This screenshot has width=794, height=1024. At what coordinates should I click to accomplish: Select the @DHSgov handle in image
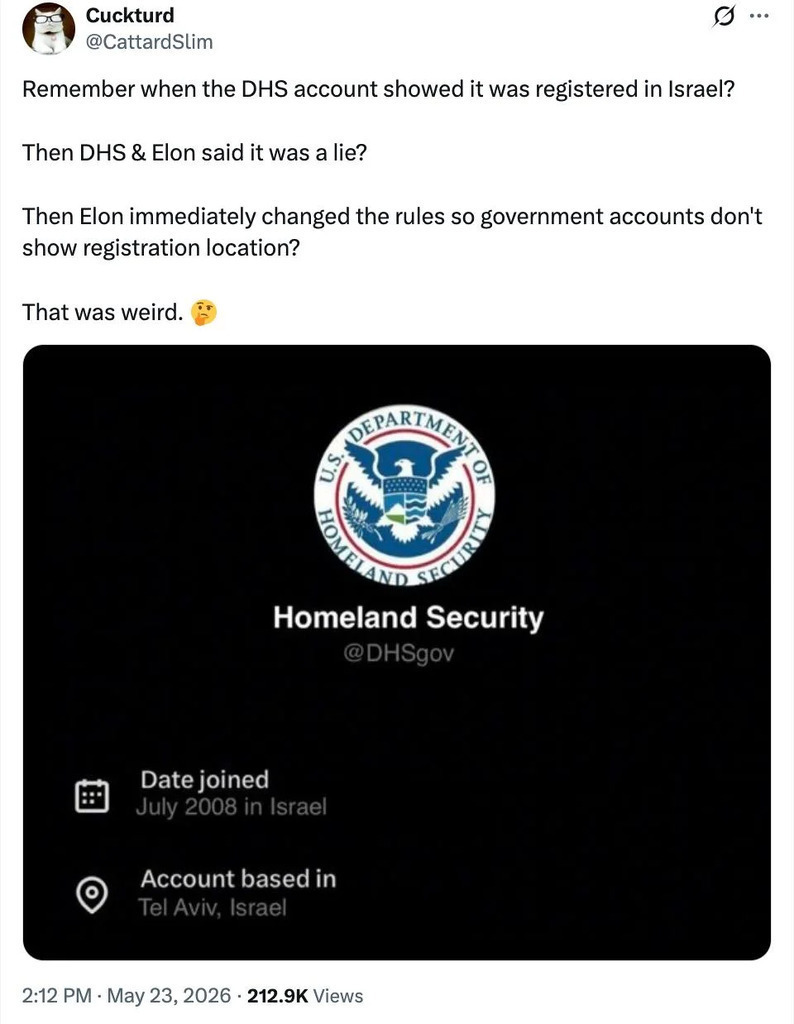pos(398,652)
